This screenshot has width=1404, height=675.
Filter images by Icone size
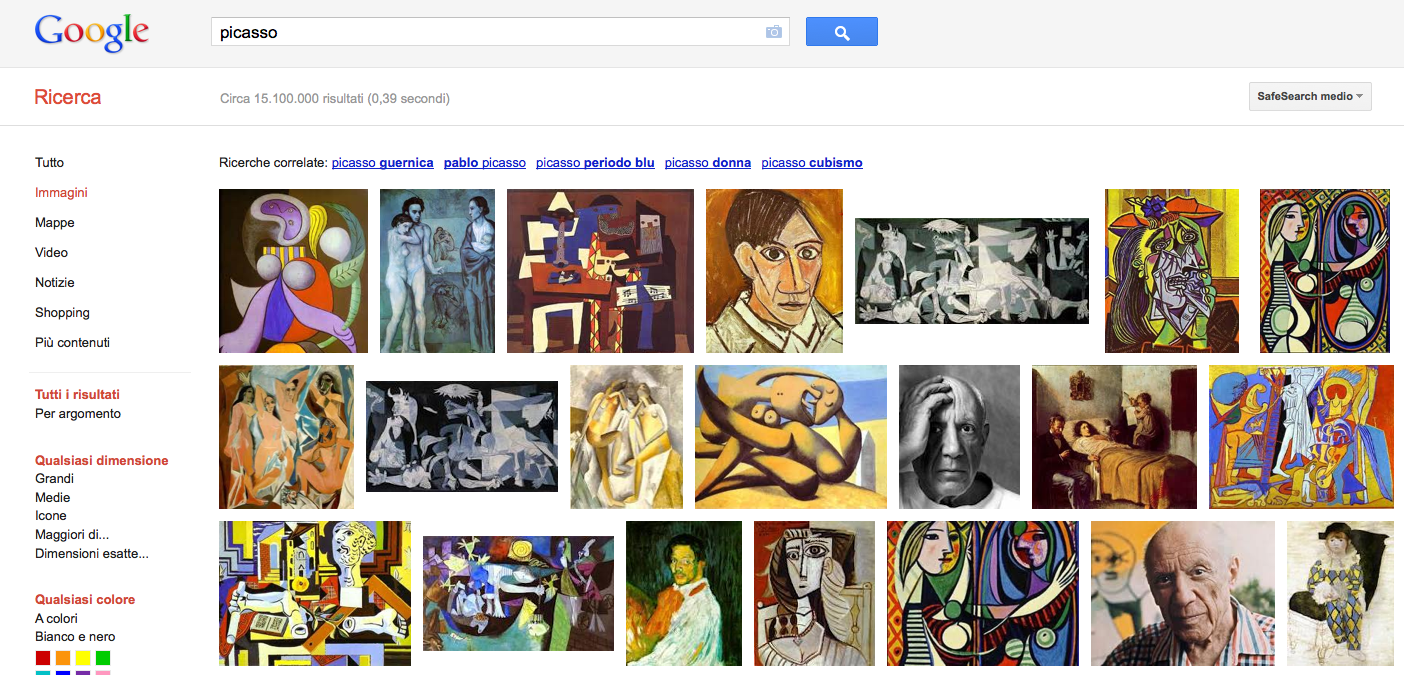51,516
